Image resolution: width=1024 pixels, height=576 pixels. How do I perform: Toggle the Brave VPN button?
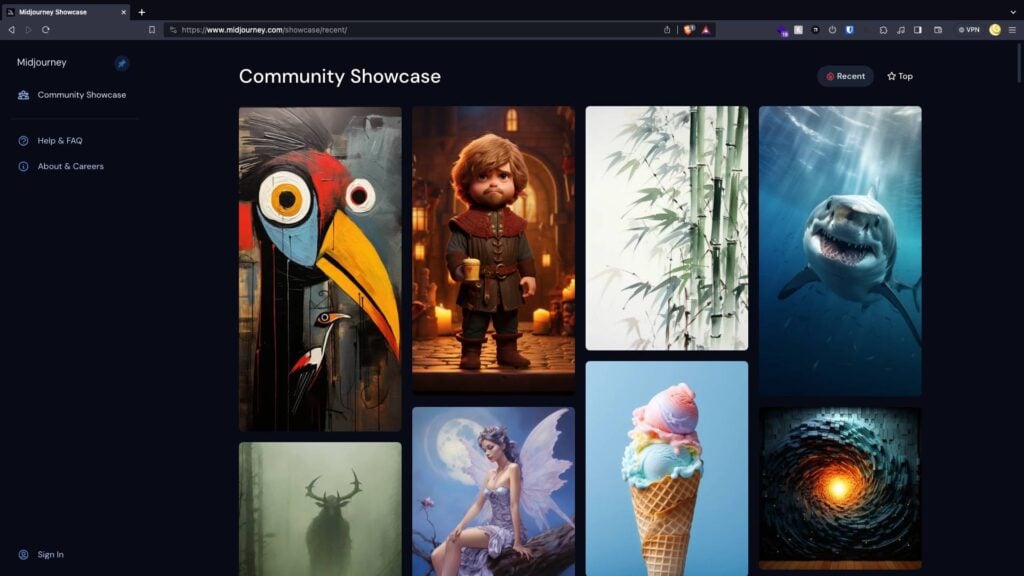click(x=969, y=30)
